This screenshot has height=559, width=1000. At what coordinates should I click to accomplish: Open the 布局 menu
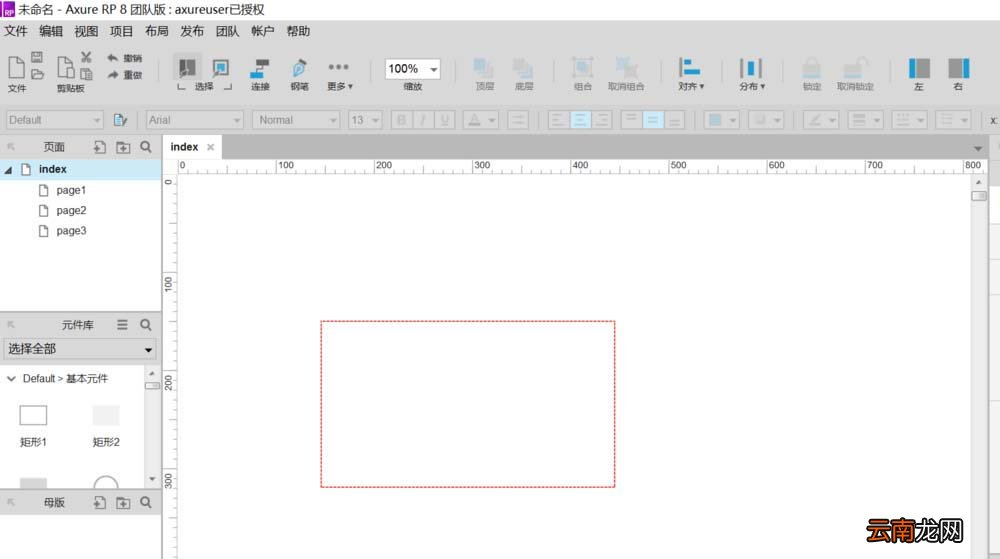(156, 31)
